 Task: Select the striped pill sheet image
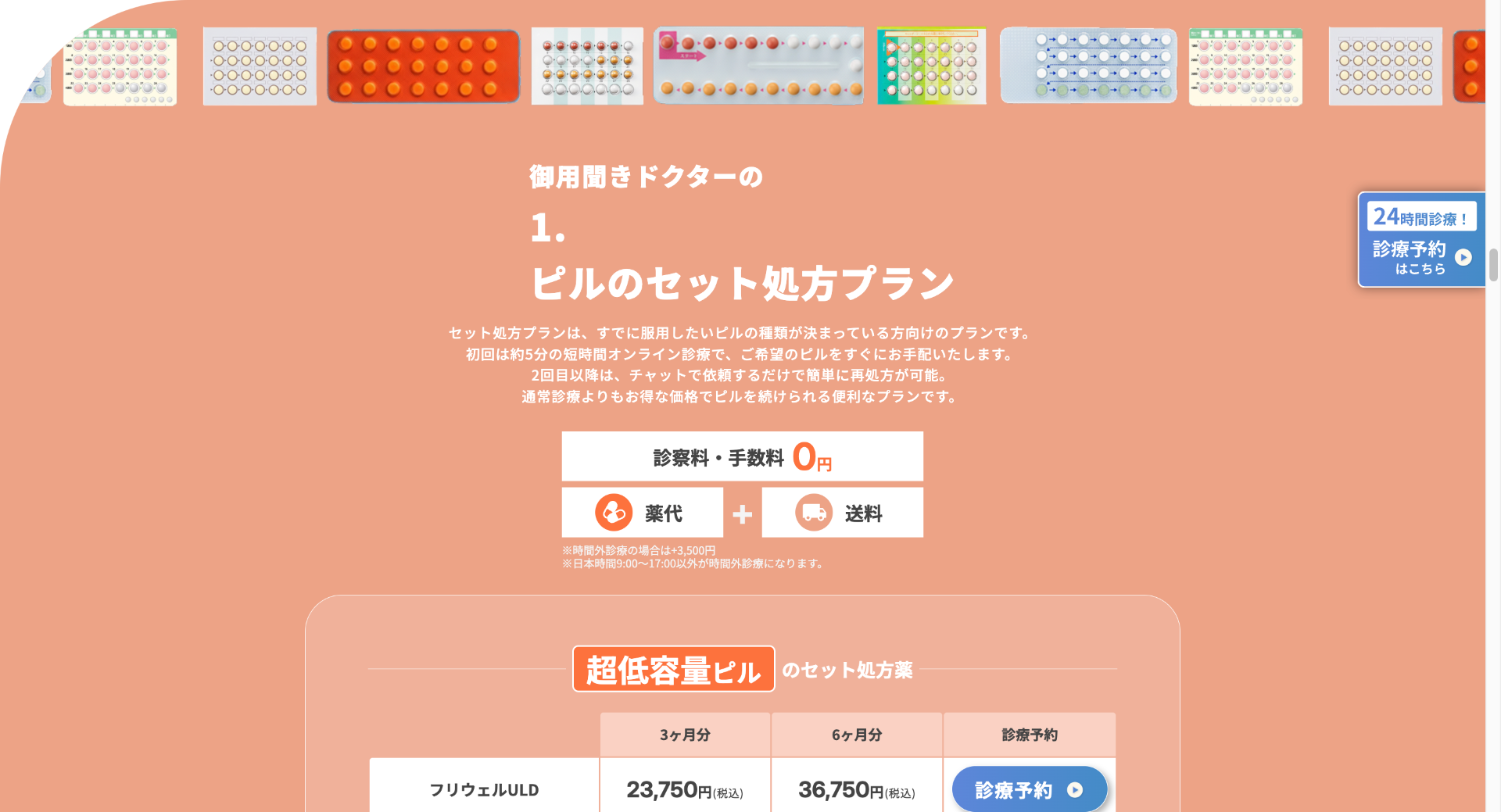click(587, 66)
